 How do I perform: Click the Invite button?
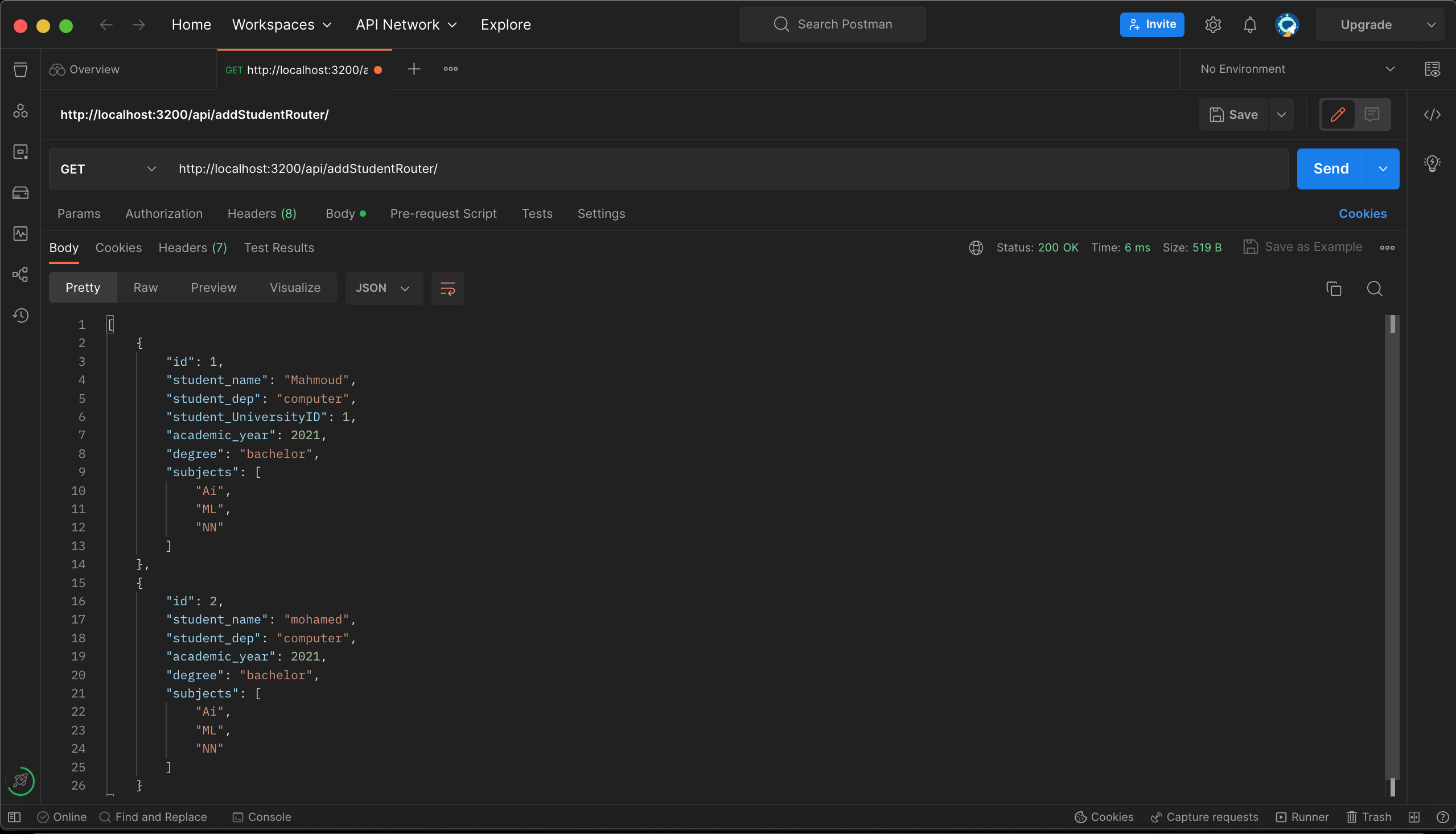coord(1151,24)
